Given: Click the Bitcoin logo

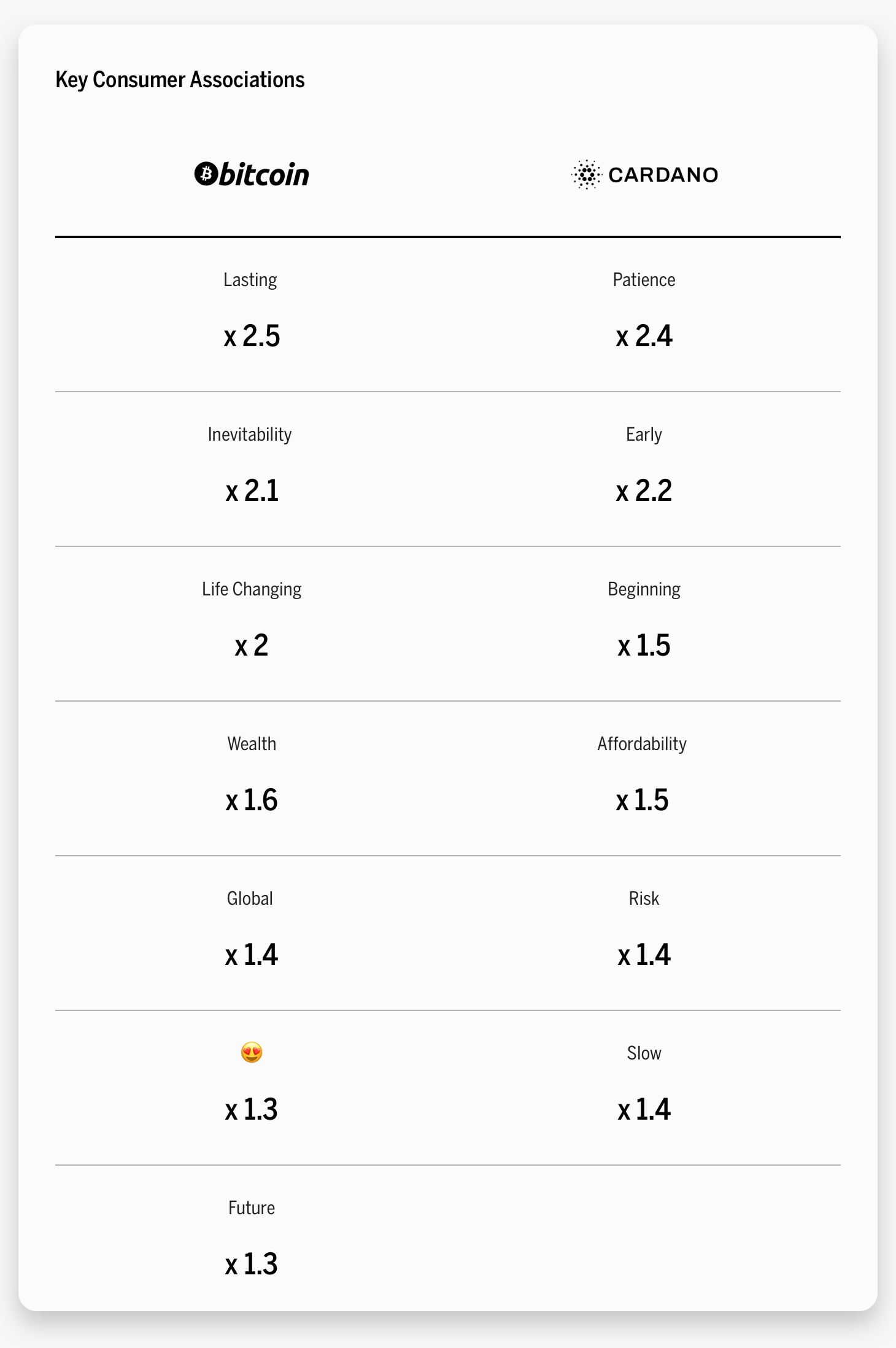Looking at the screenshot, I should (252, 174).
